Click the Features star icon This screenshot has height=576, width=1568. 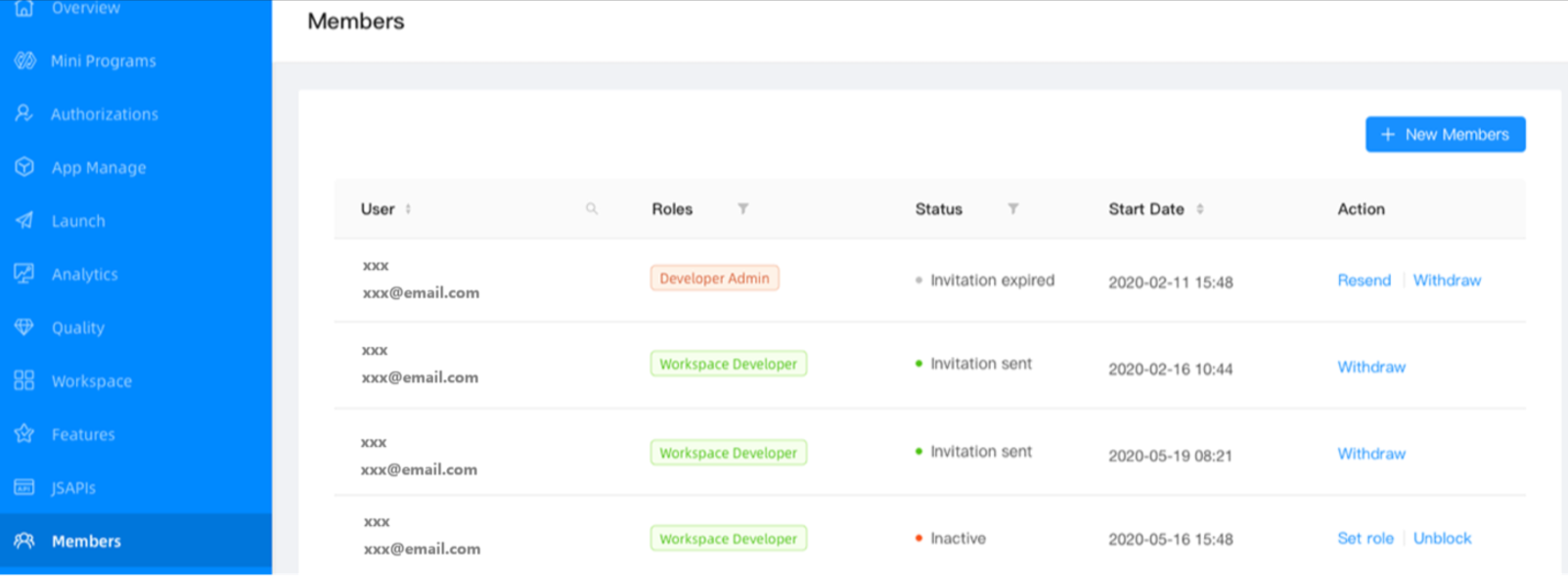tap(24, 433)
